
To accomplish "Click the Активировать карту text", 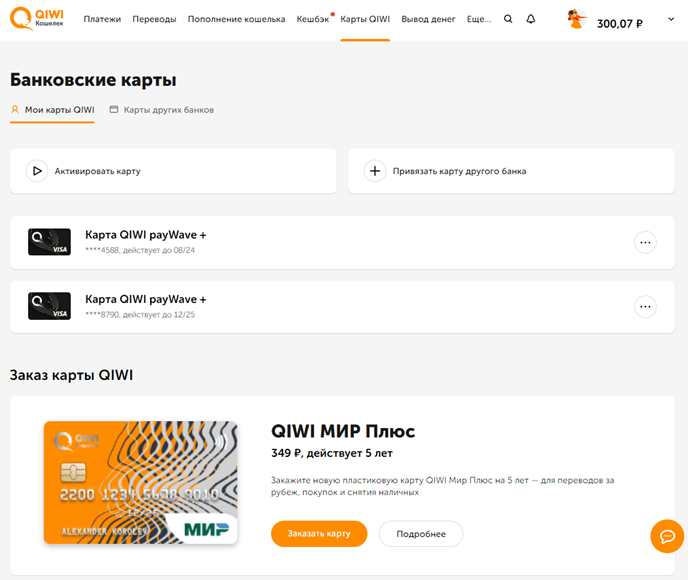I will coord(97,171).
